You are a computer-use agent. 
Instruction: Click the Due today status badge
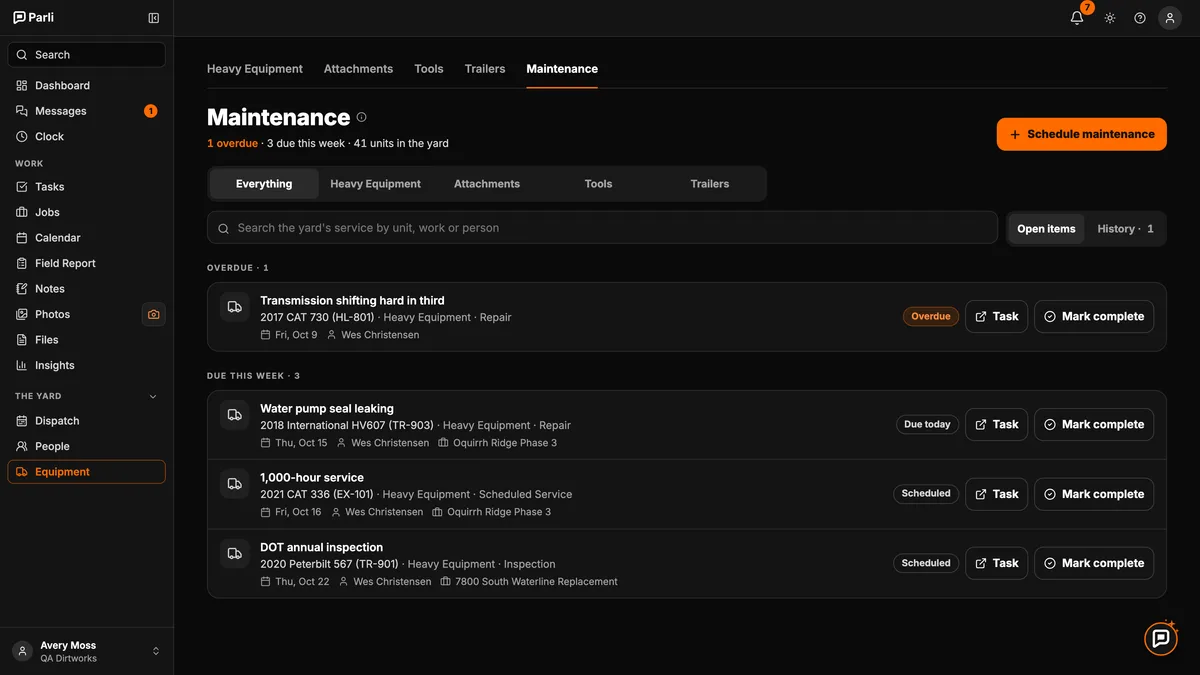927,424
